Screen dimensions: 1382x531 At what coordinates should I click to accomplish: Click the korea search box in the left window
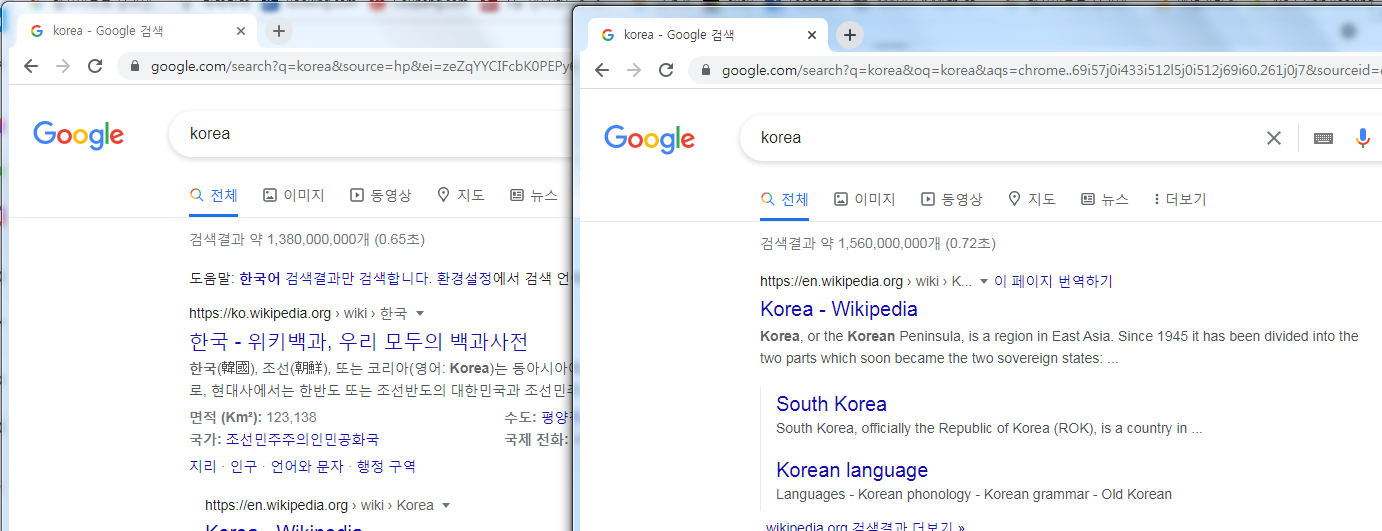click(x=370, y=134)
